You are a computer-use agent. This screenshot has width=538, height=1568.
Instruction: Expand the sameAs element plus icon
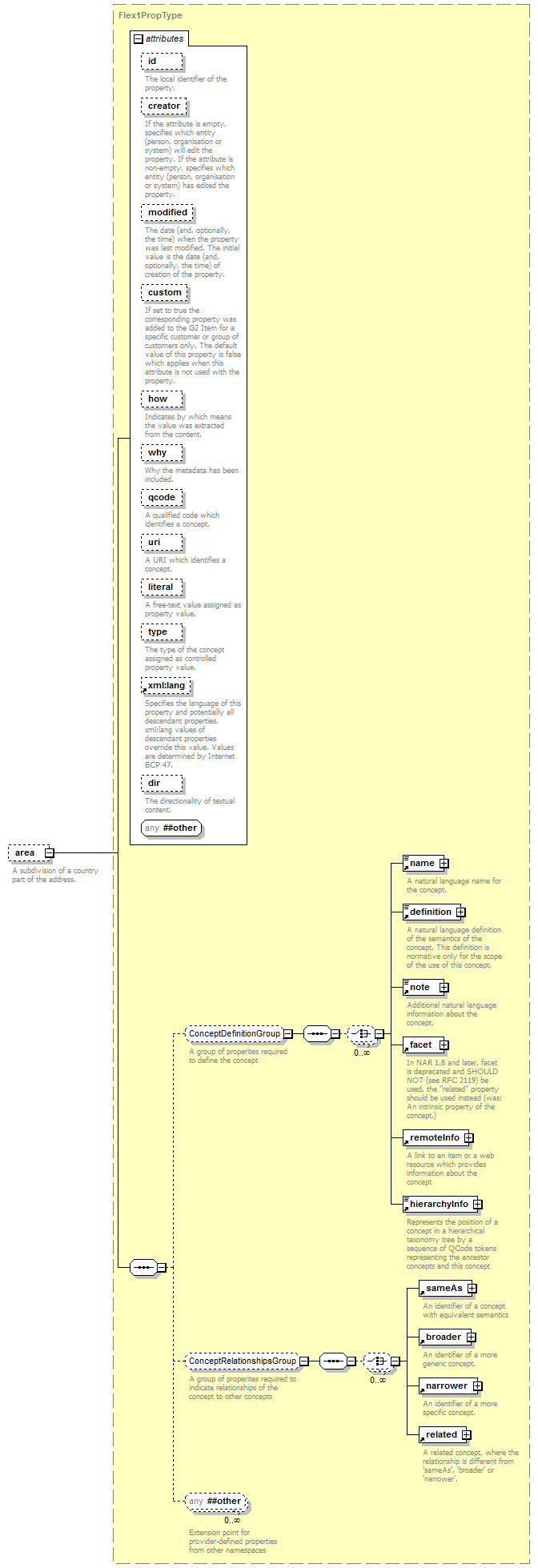(472, 1289)
